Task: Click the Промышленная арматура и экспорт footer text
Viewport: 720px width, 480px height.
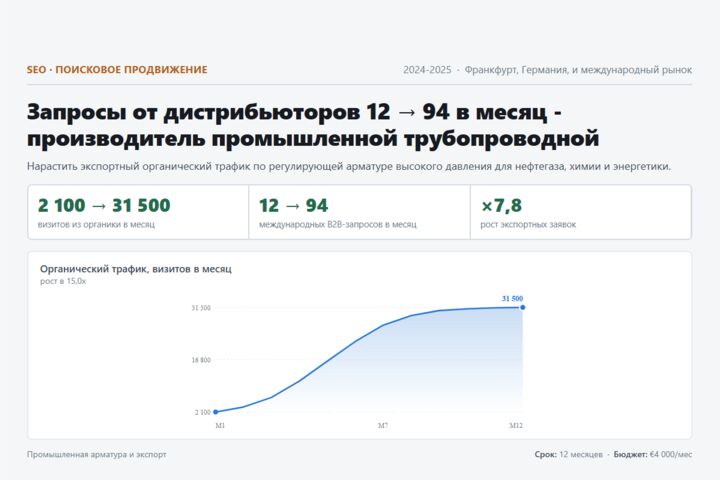Action: [96, 454]
